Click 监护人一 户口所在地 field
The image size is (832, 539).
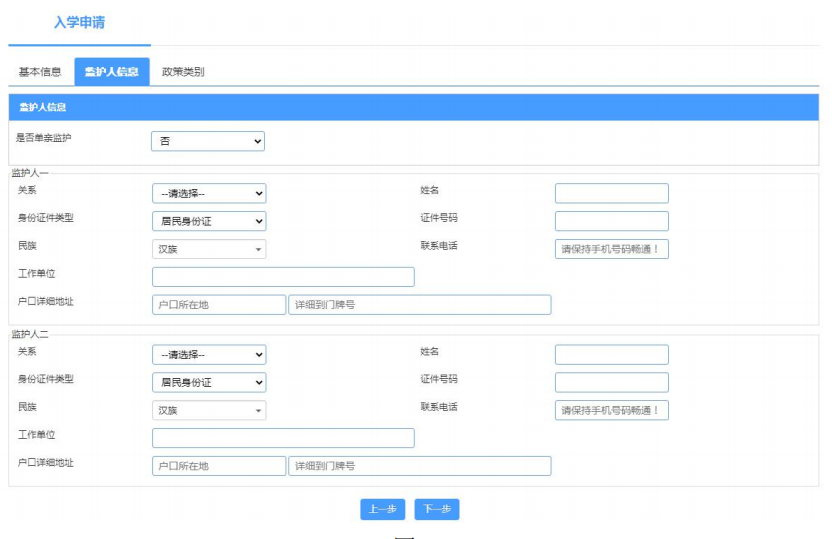219,304
